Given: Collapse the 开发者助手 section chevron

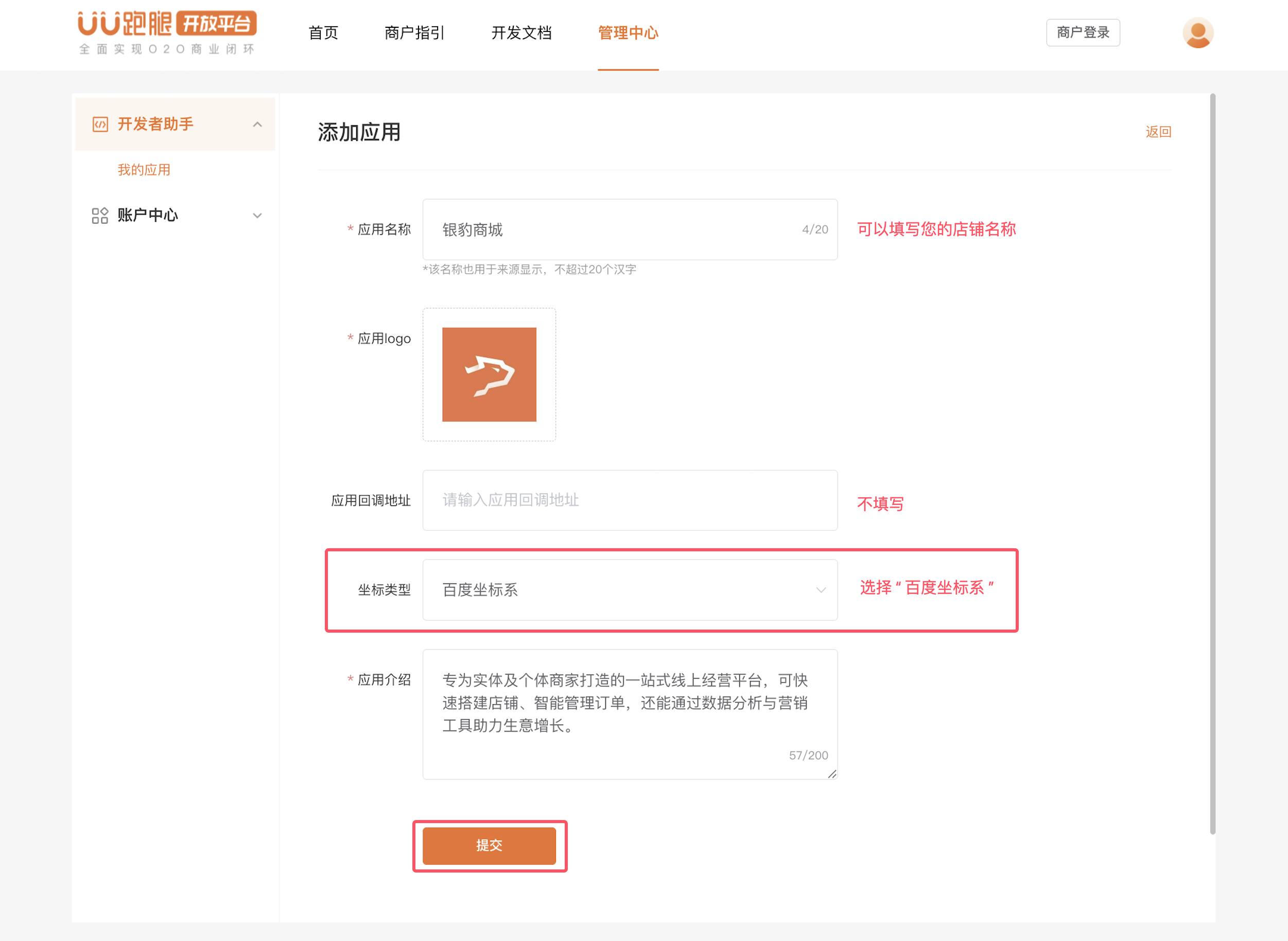Looking at the screenshot, I should pos(257,124).
